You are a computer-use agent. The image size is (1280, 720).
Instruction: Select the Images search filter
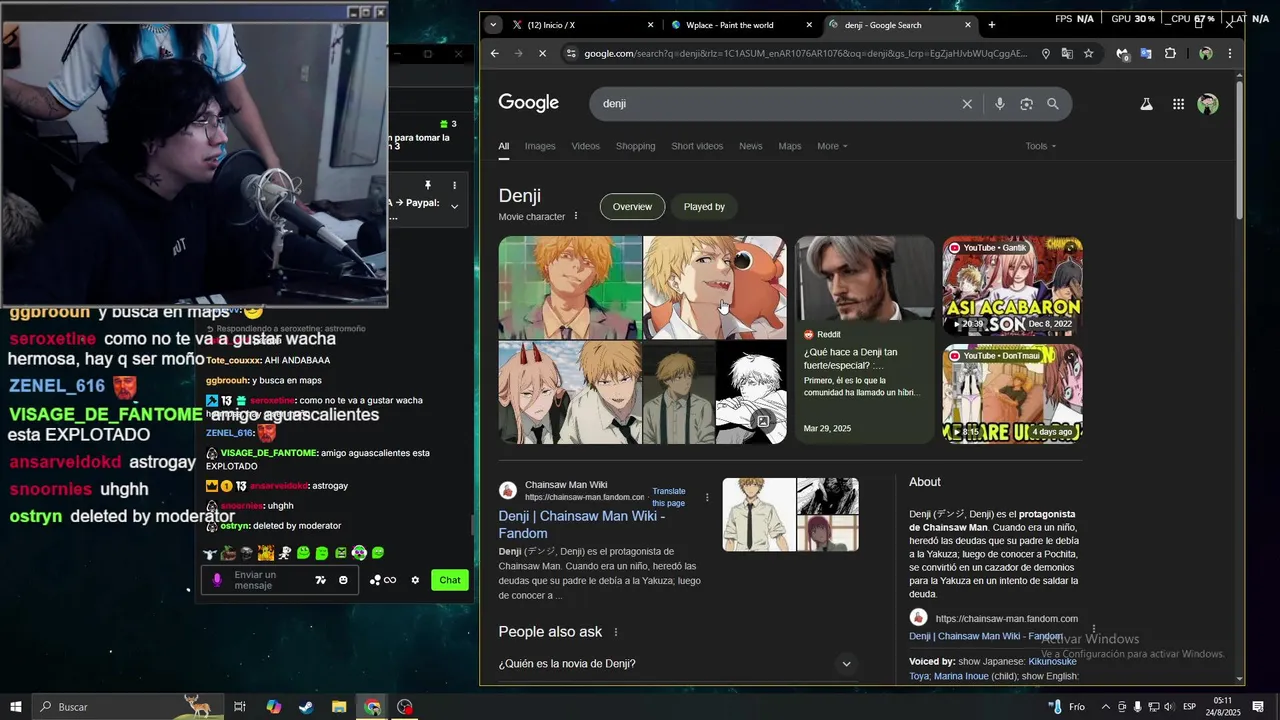(540, 146)
